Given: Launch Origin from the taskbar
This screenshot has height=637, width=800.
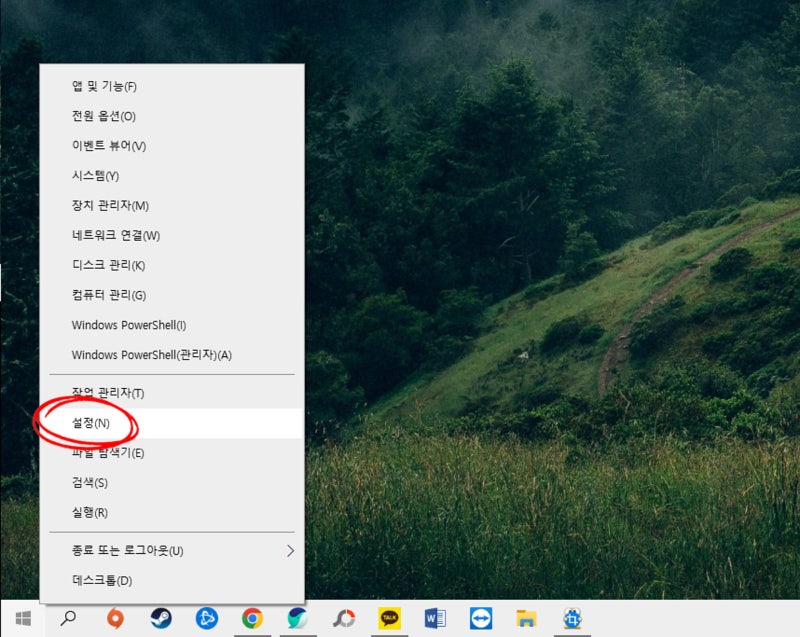Looking at the screenshot, I should (x=113, y=620).
